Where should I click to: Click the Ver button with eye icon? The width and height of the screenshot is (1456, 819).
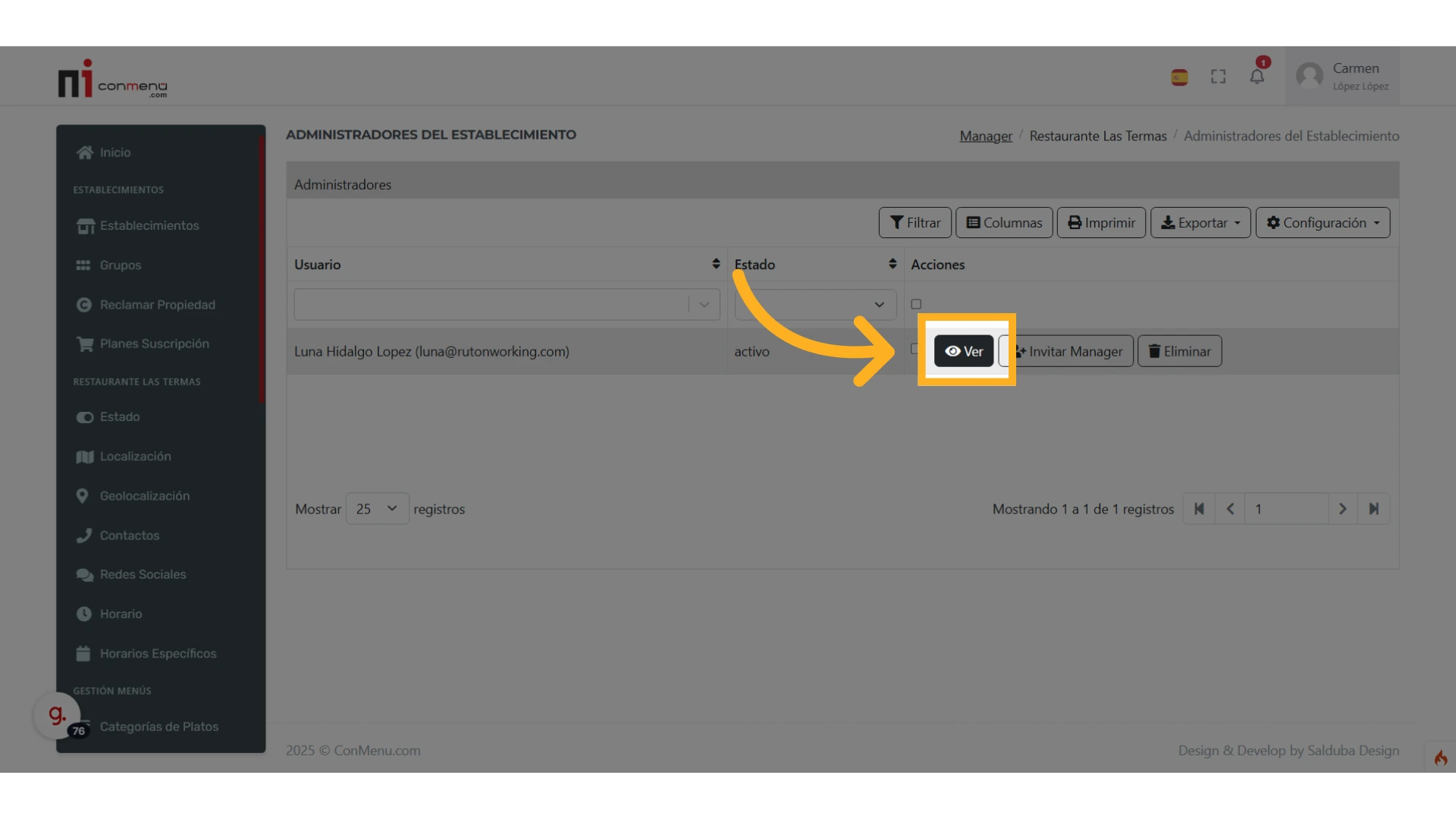(x=963, y=351)
